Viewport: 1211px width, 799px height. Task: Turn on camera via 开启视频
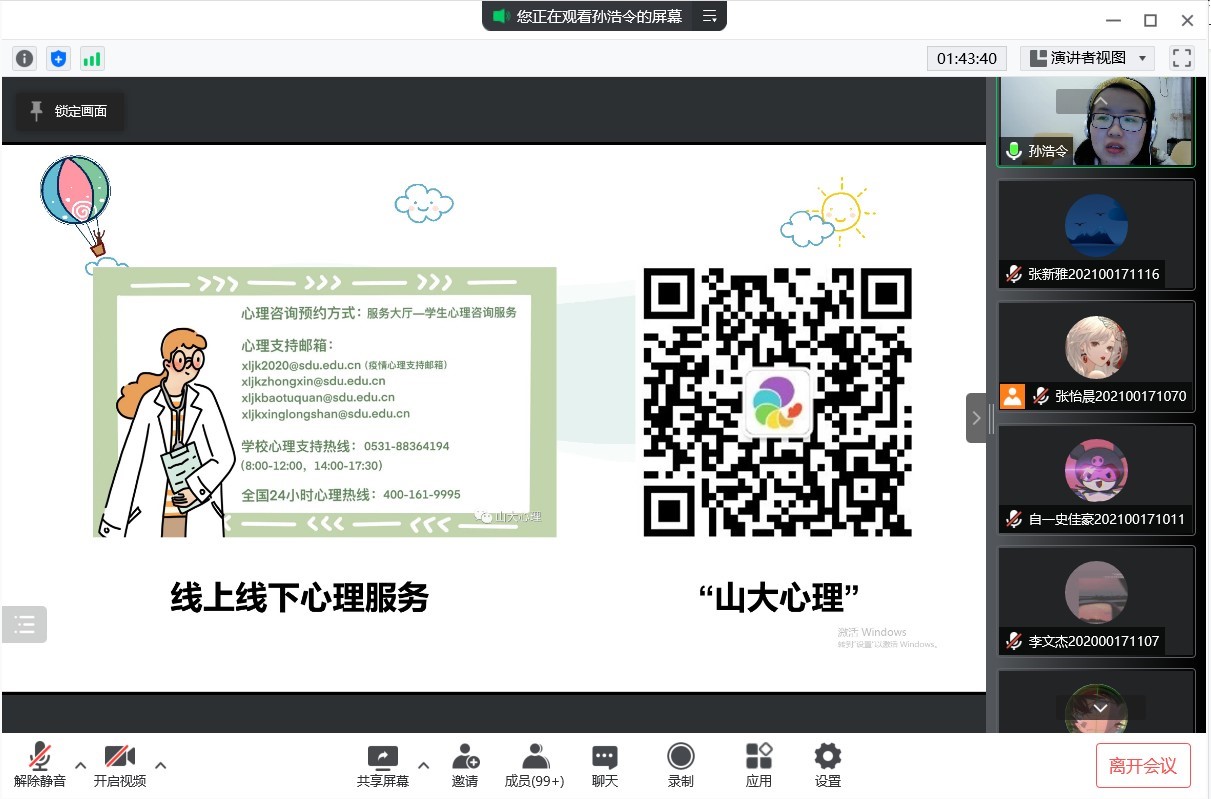[120, 765]
